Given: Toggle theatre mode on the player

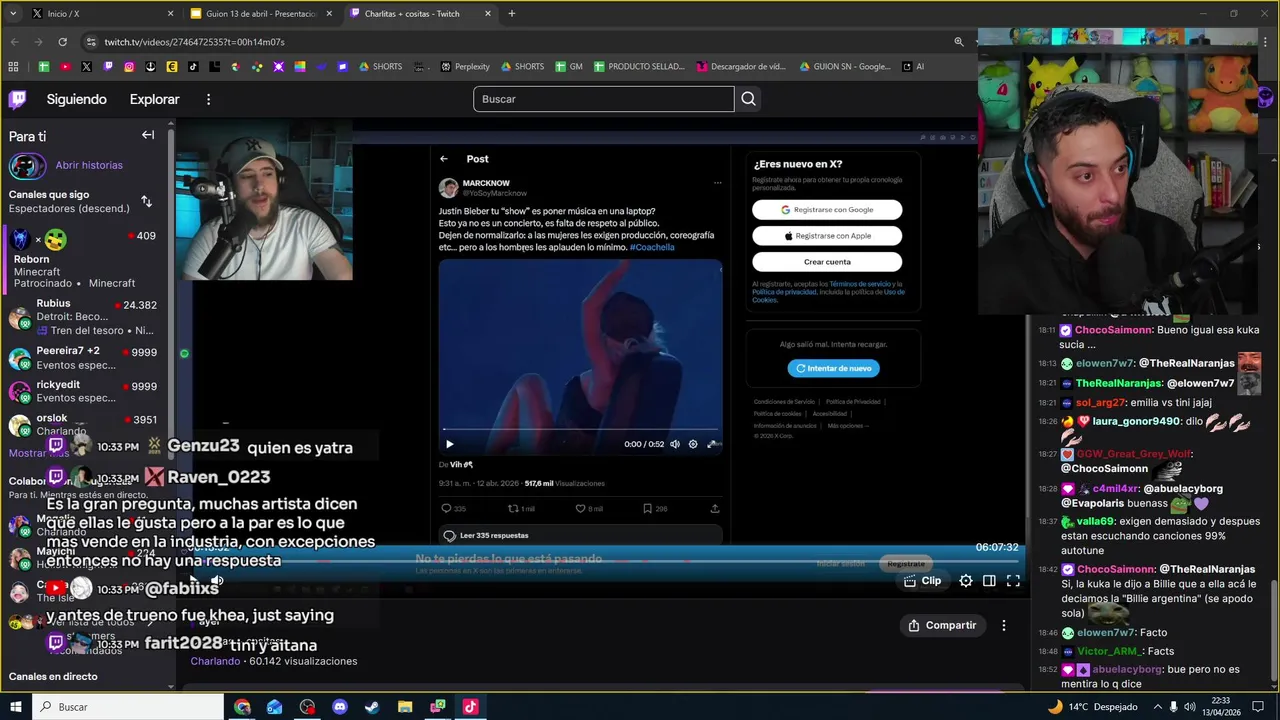Looking at the screenshot, I should tap(989, 580).
